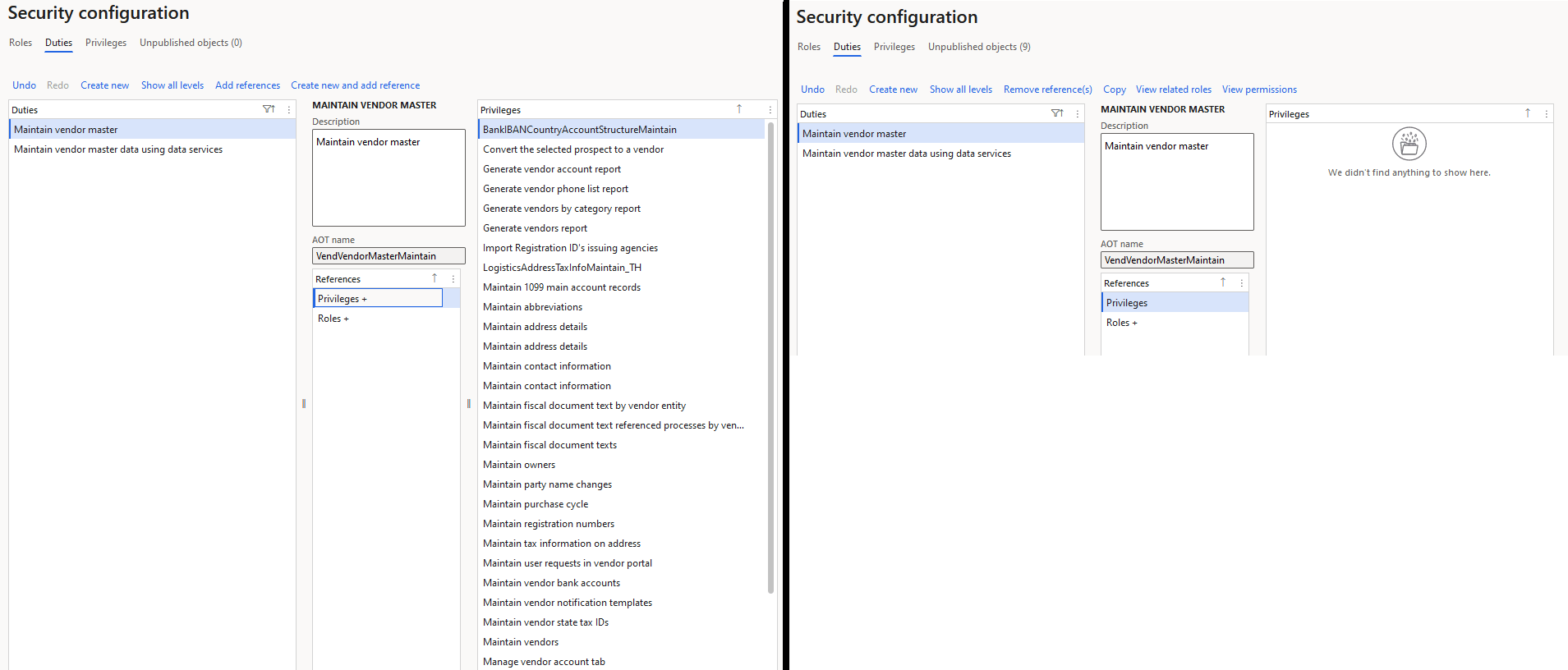The image size is (1568, 670).
Task: Click Description text box in right window
Action: click(1177, 181)
